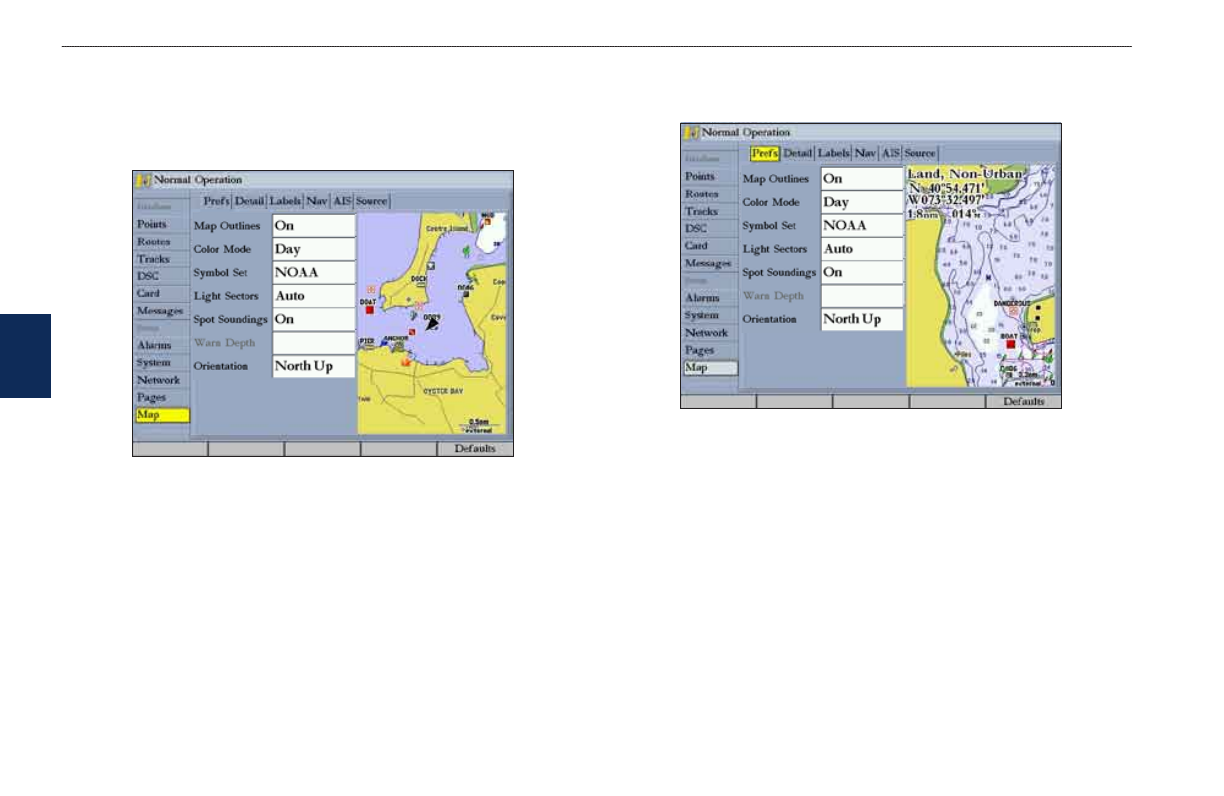The width and height of the screenshot is (1224, 796).
Task: Select Map item in the Land Non-Urban sidebar
Action: click(x=710, y=368)
